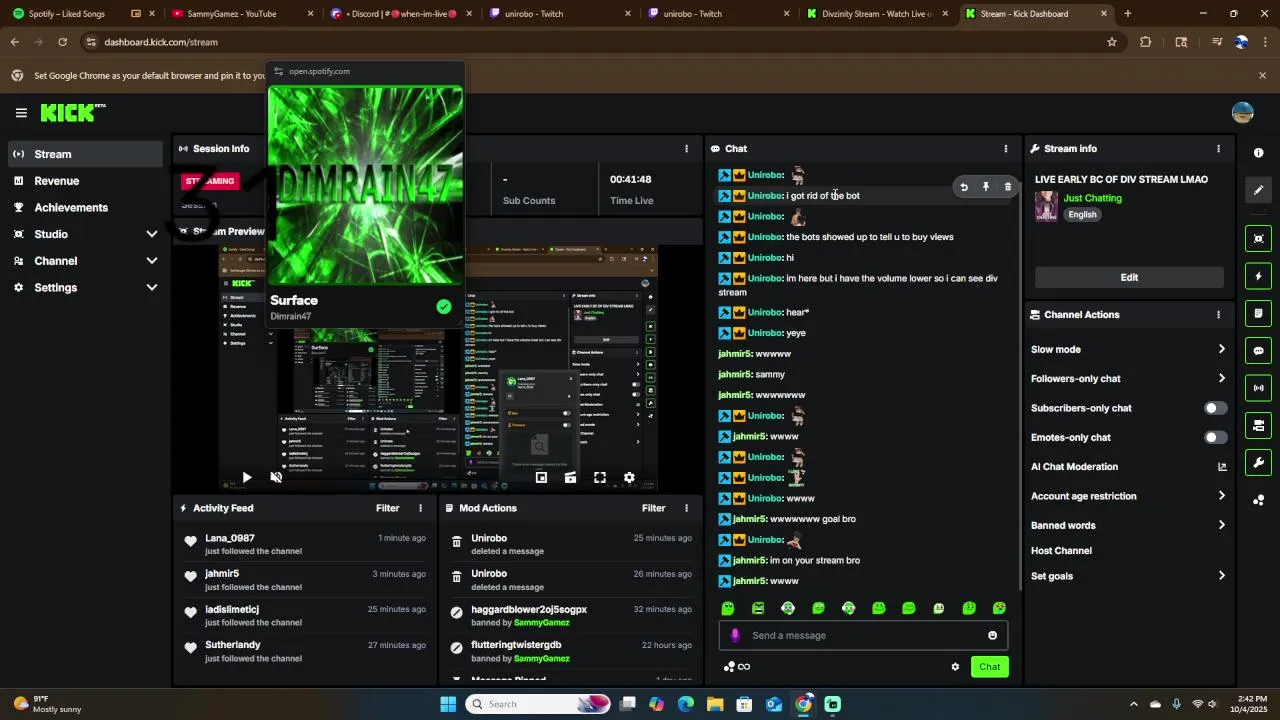Go to Revenue in the sidebar
Screen dimensions: 1280x720
[85, 181]
